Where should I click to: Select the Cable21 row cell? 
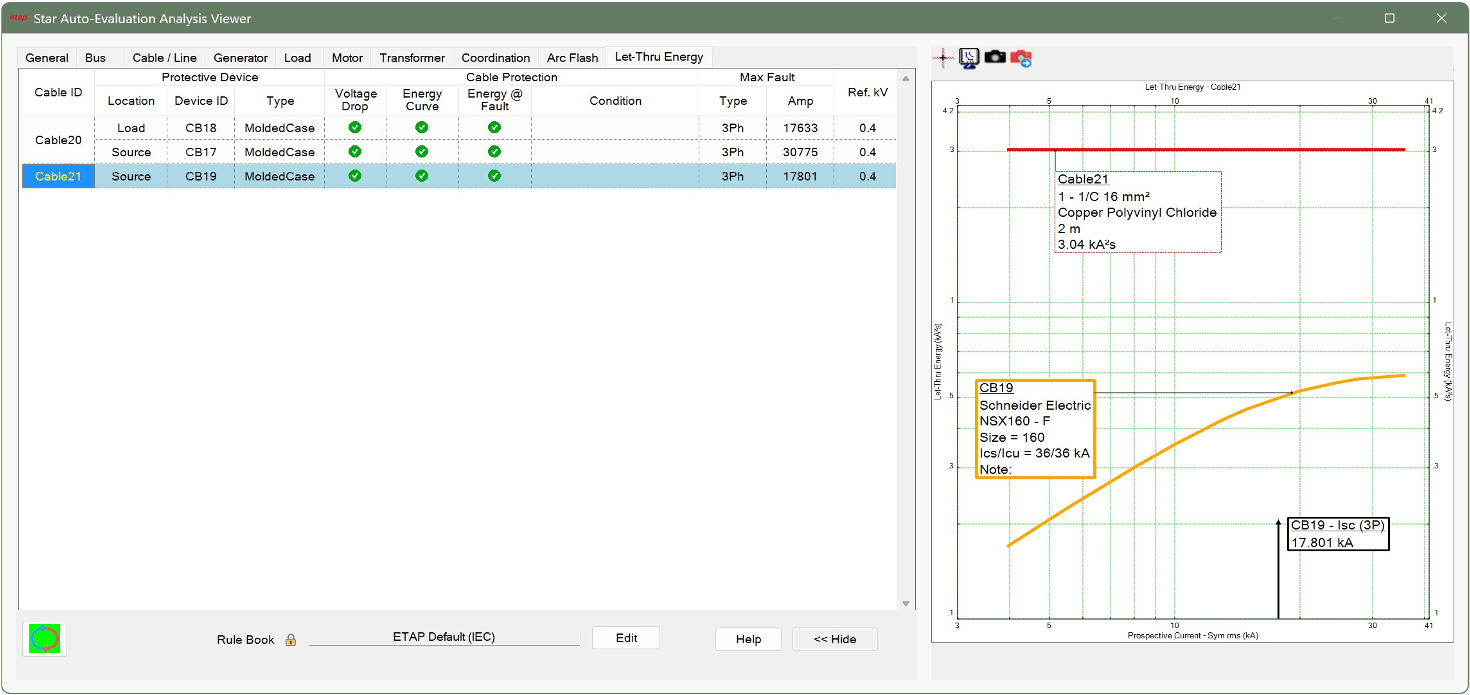[58, 176]
